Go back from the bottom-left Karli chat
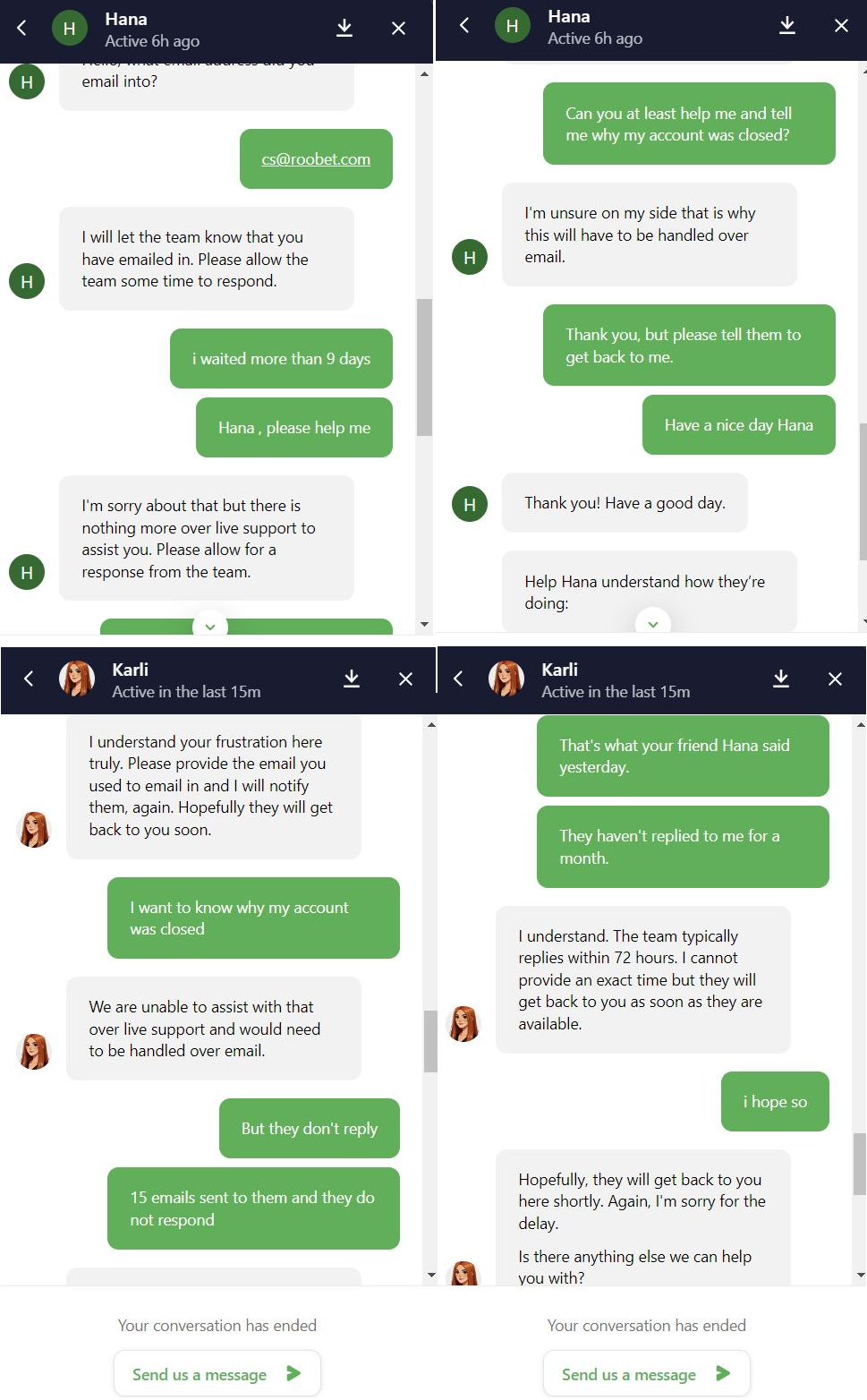Image resolution: width=867 pixels, height=1400 pixels. coord(29,679)
